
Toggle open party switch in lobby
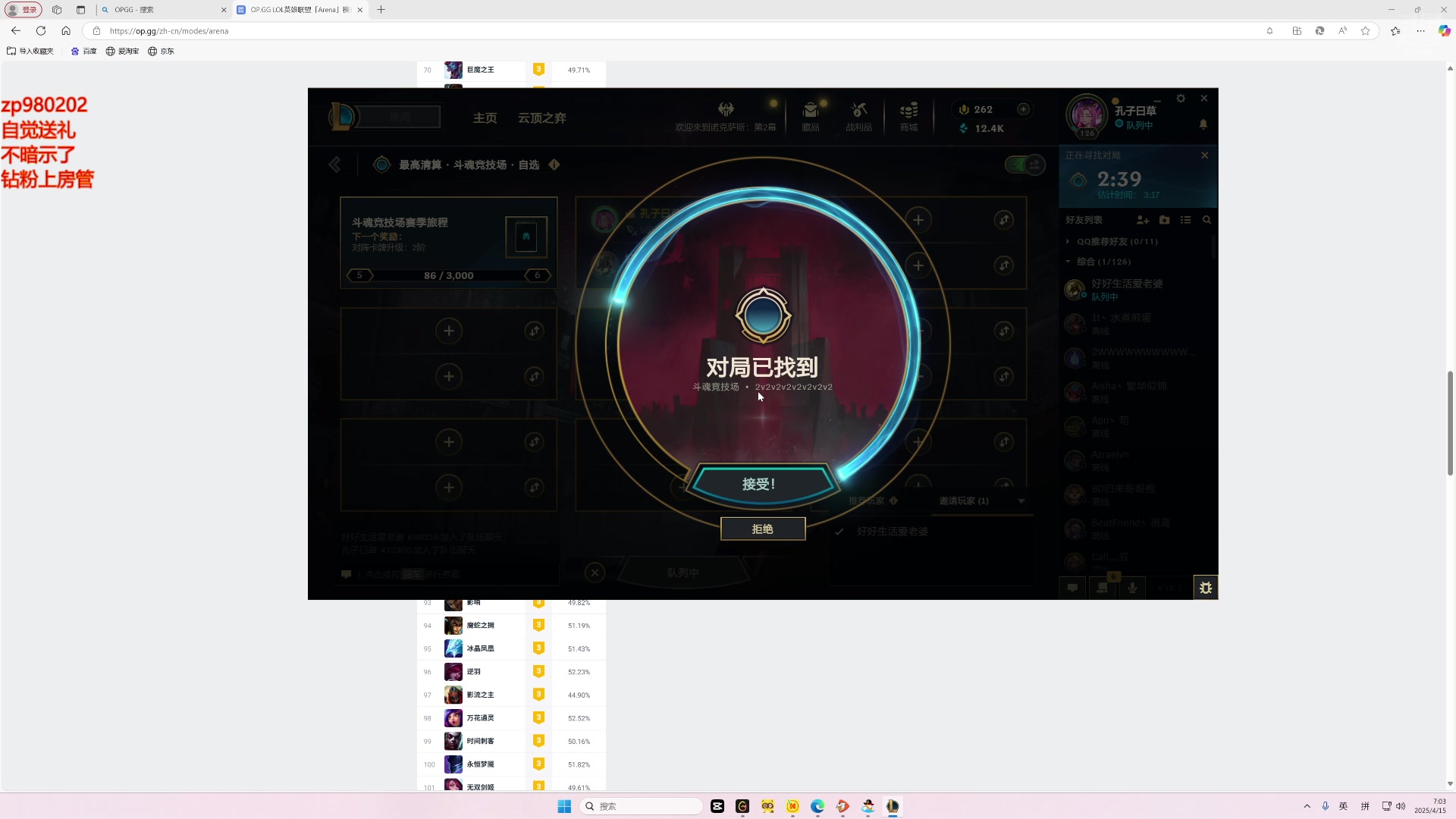[x=1025, y=165]
